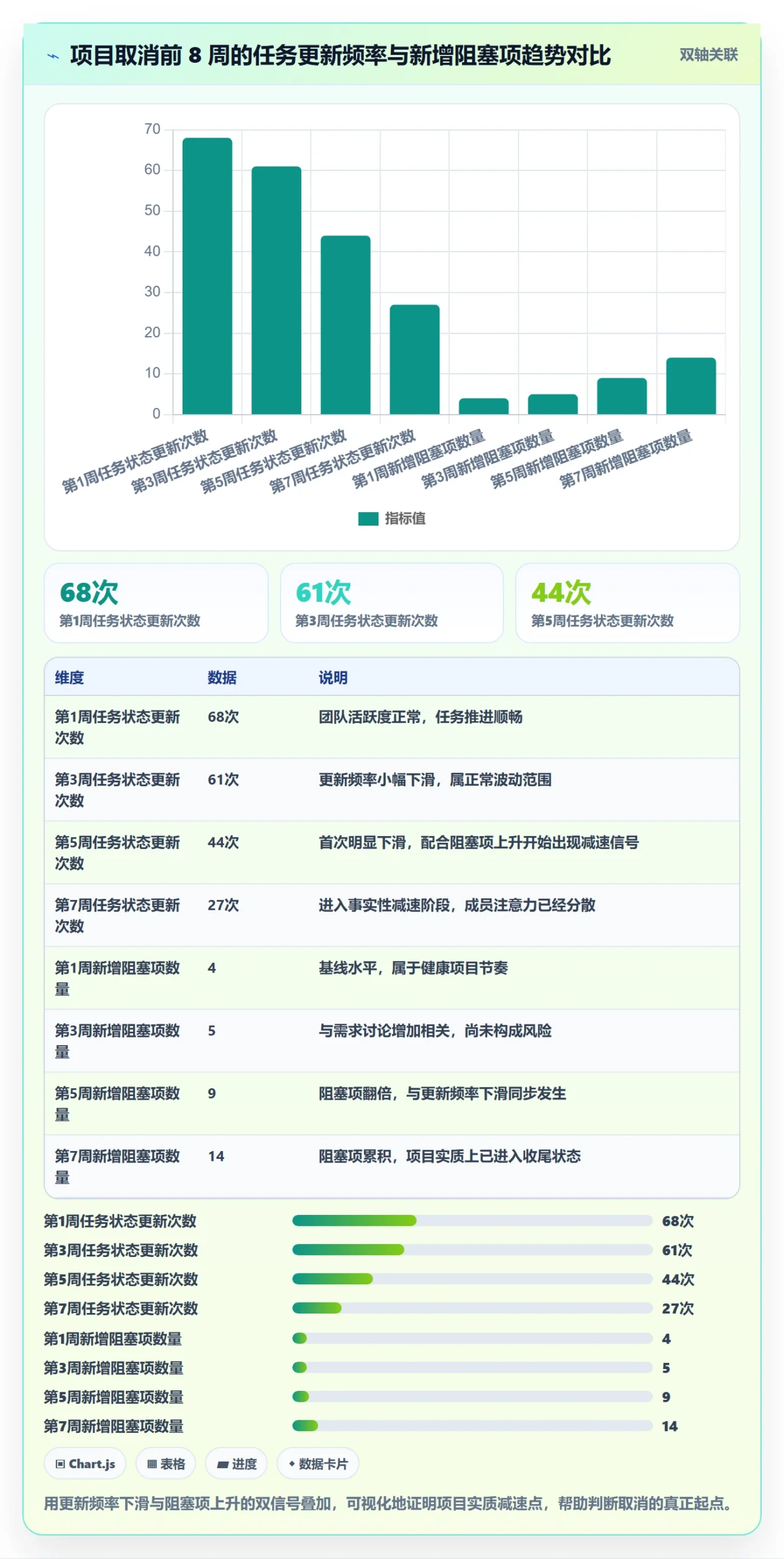Click progress bar for 第1周新增阻塞项数量
This screenshot has height=1559, width=784.
[x=472, y=1338]
